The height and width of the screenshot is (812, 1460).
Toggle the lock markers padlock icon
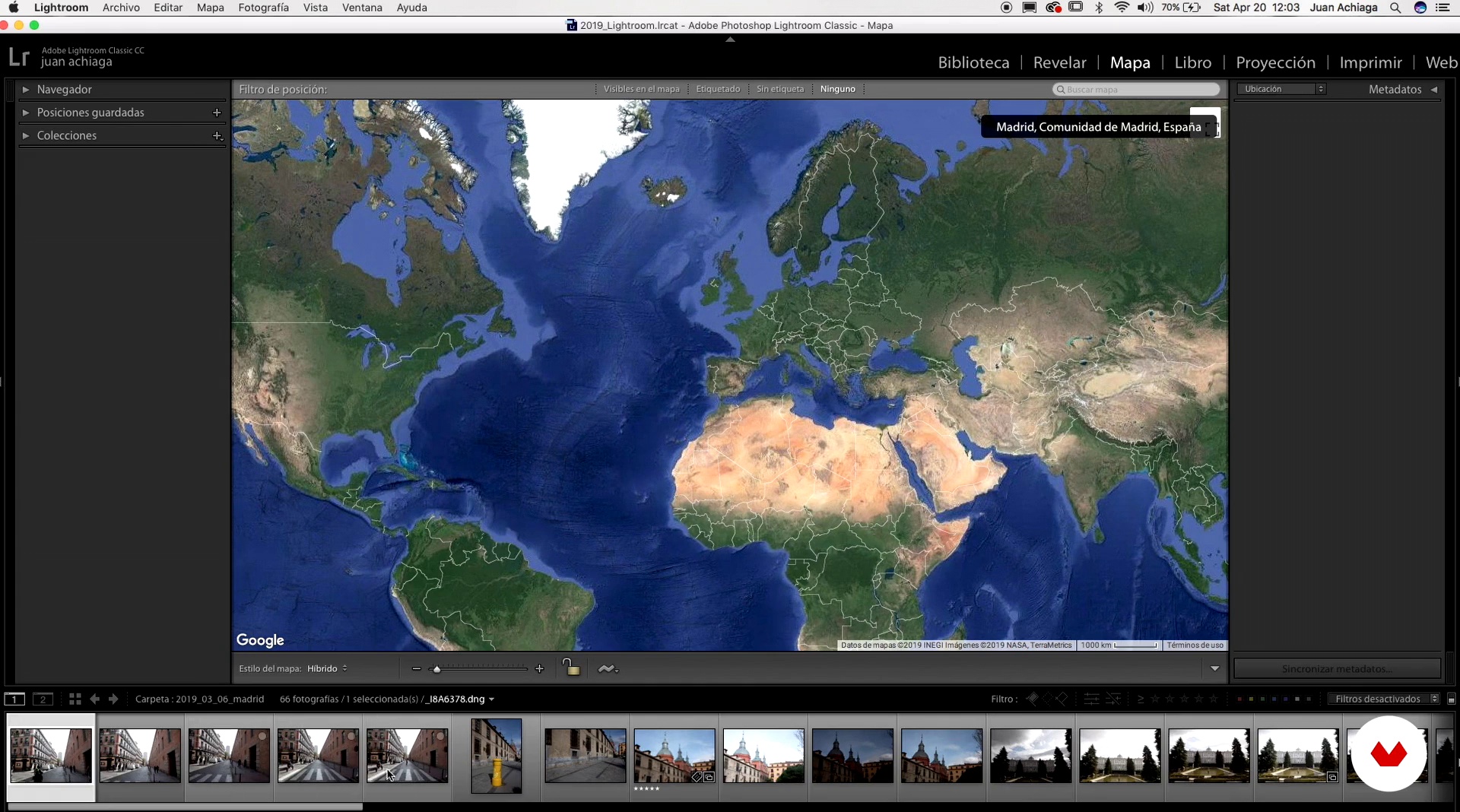click(x=571, y=668)
